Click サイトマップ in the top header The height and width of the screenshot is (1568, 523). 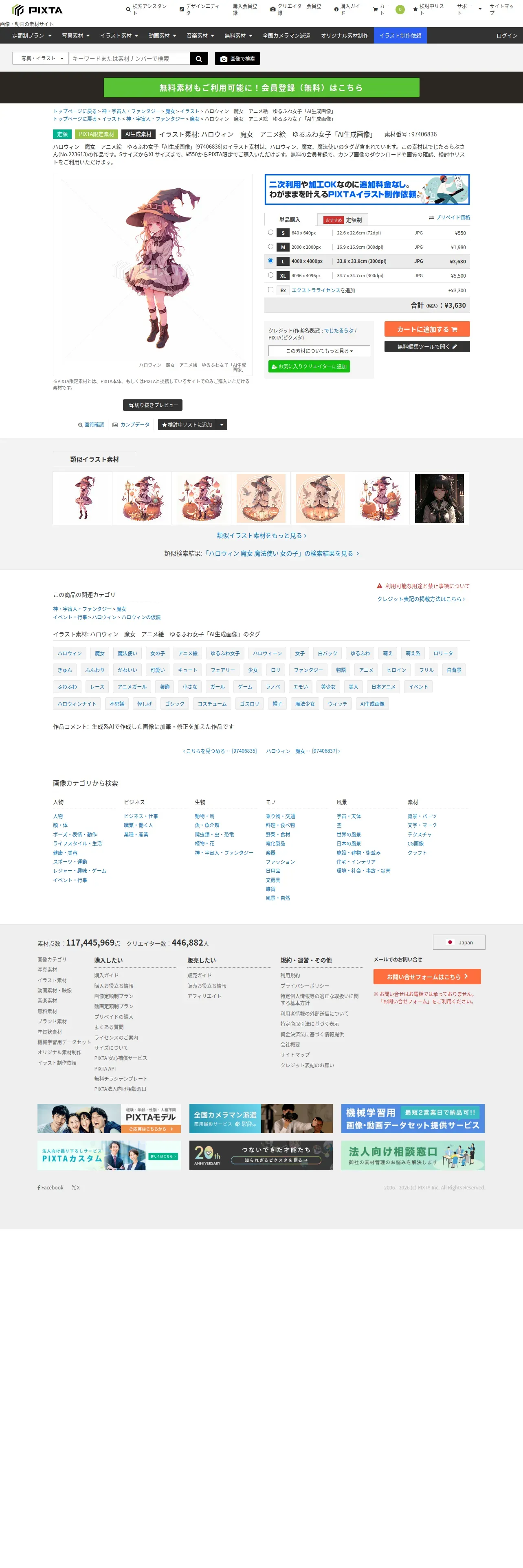coord(501,10)
